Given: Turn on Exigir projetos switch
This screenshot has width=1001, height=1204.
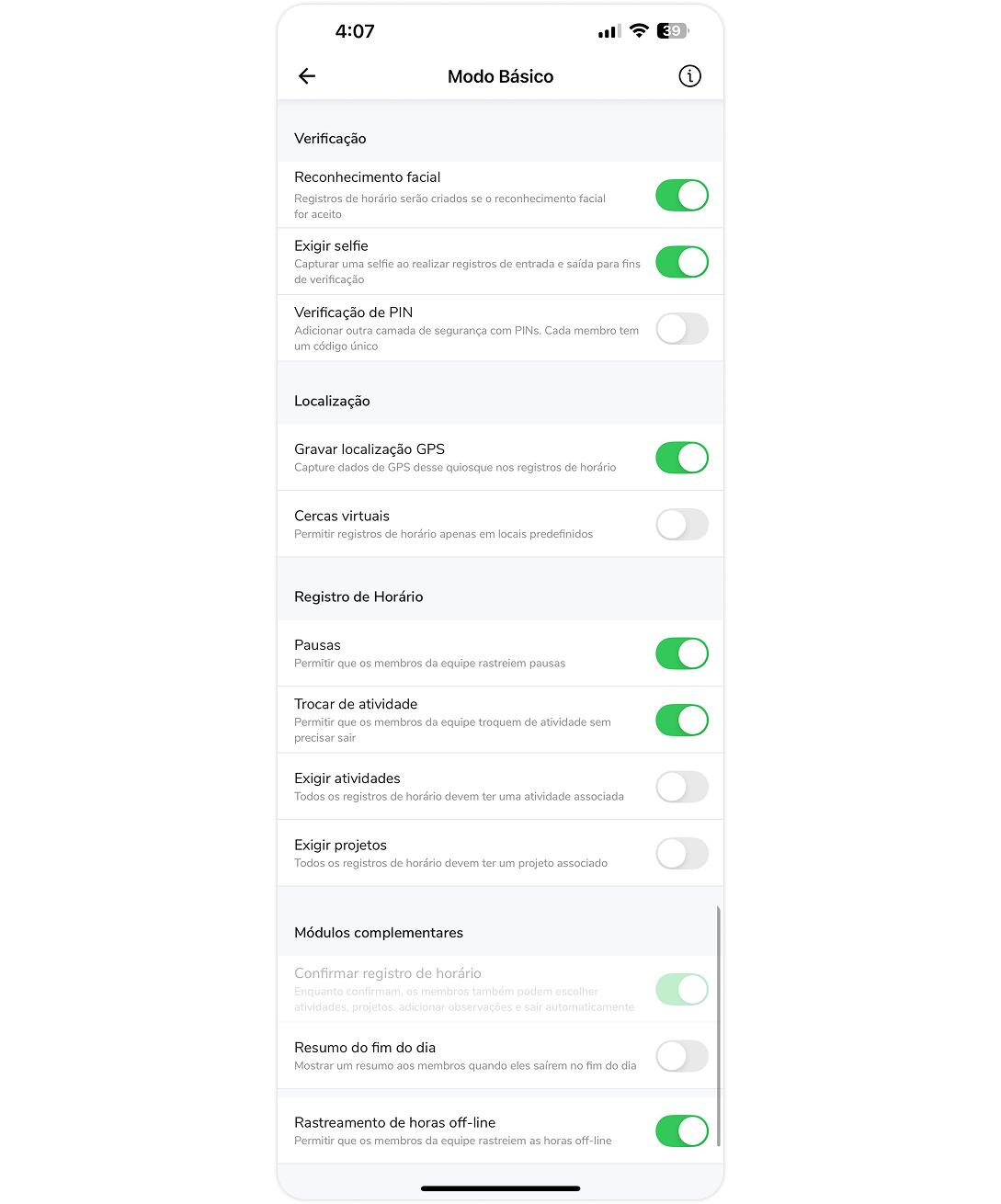Looking at the screenshot, I should click(x=681, y=854).
